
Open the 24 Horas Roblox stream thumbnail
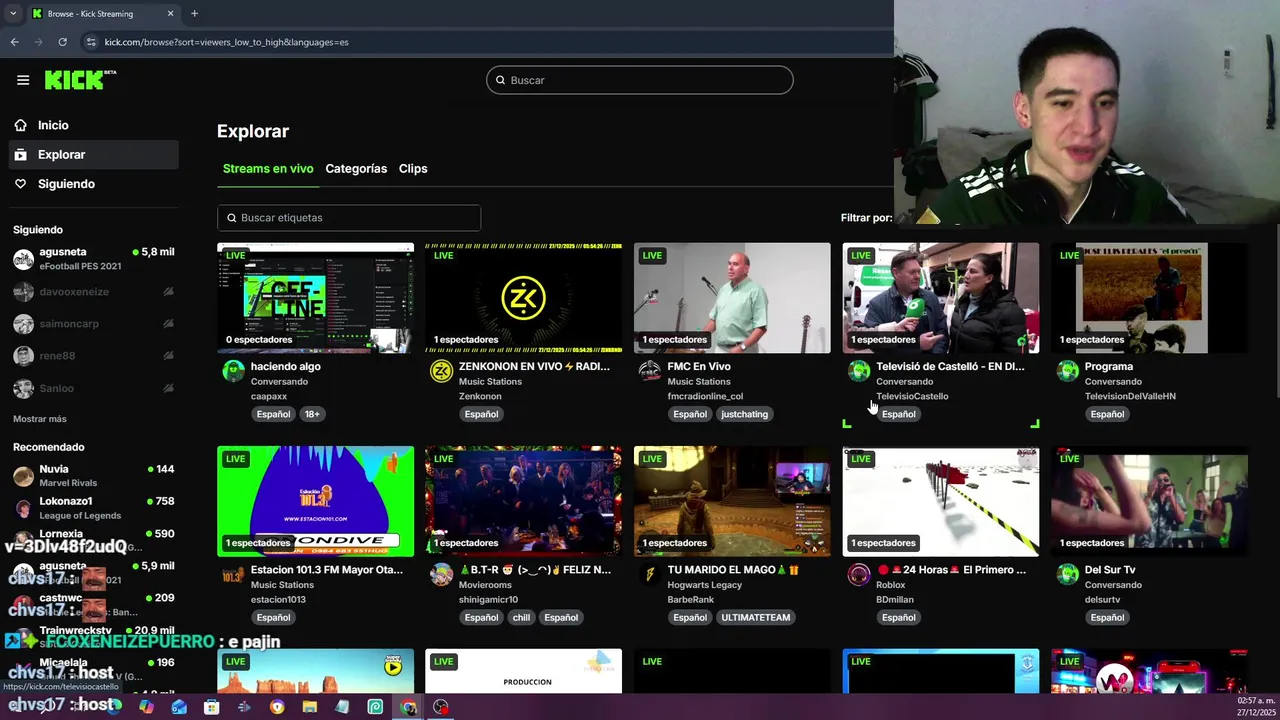click(941, 501)
